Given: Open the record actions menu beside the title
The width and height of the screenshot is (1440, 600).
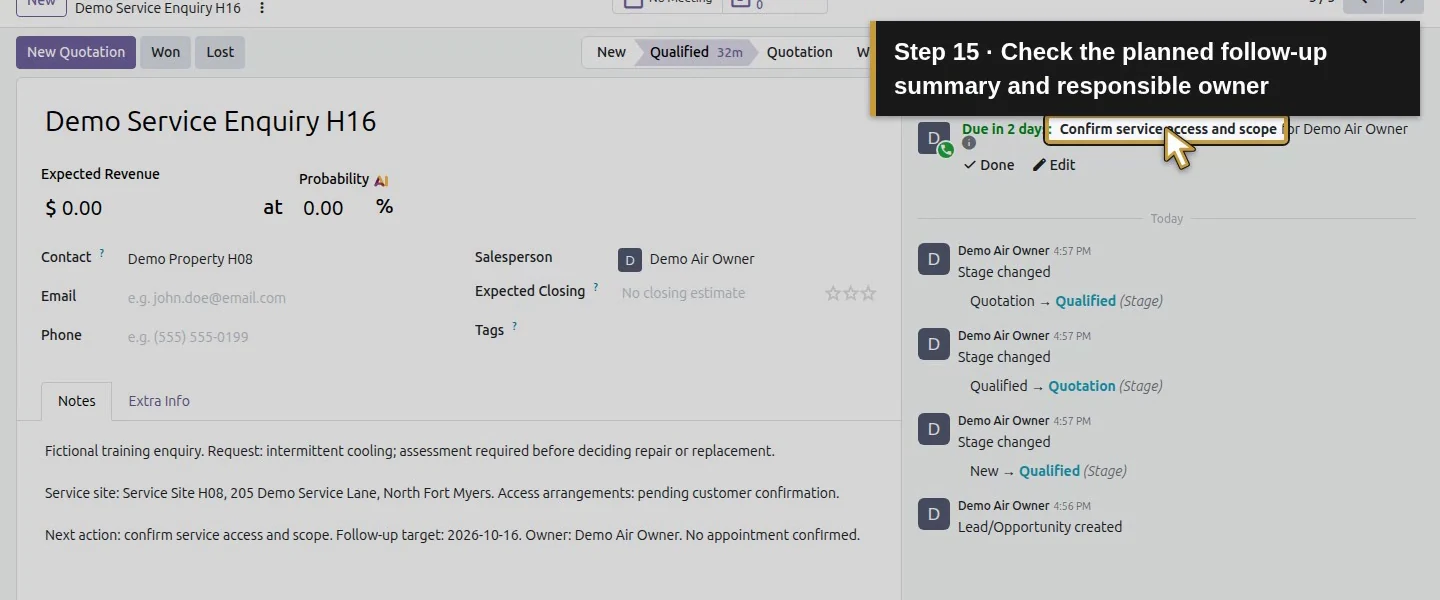Looking at the screenshot, I should (x=262, y=8).
